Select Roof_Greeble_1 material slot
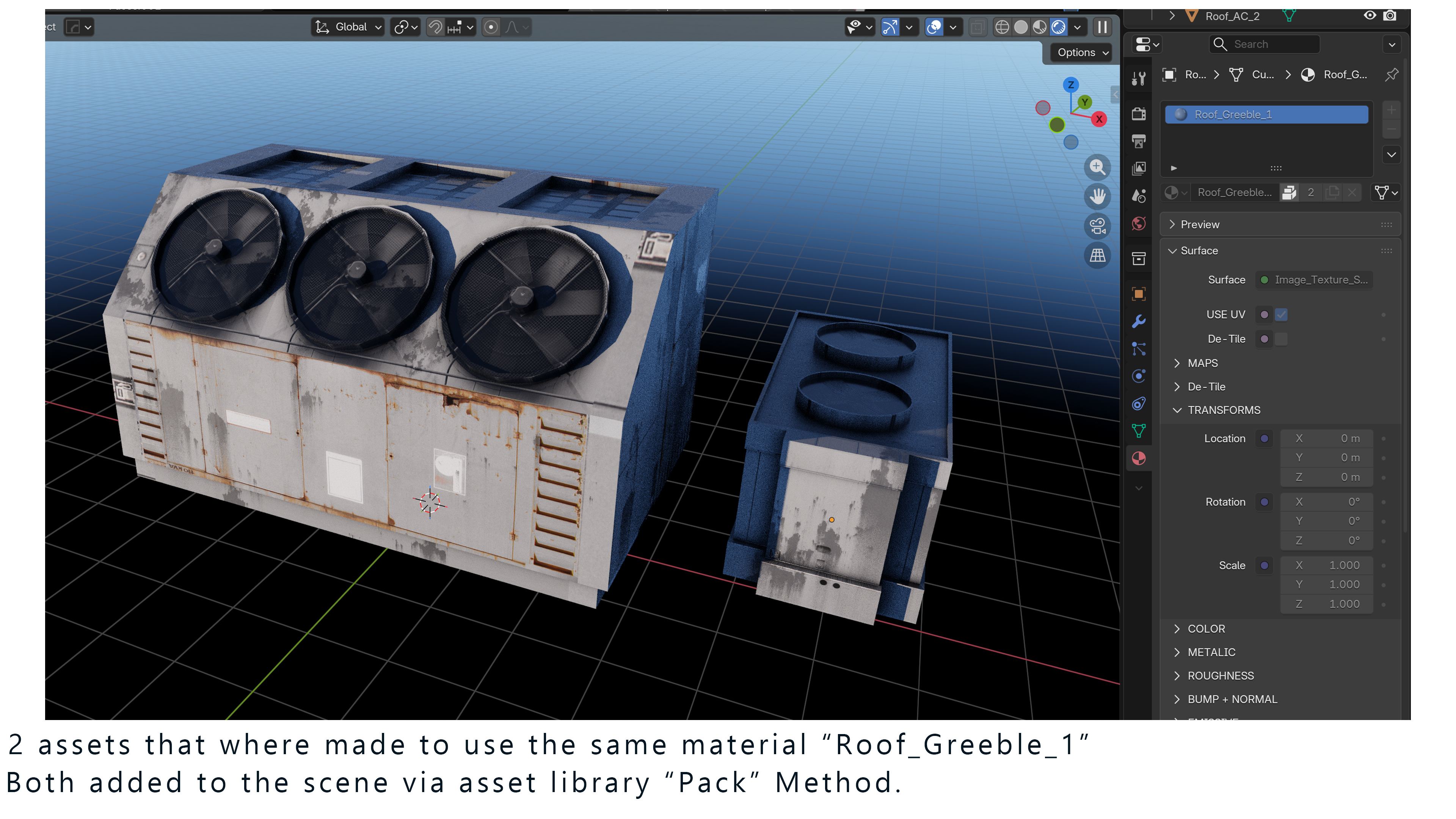This screenshot has width=1456, height=819. coord(1266,114)
